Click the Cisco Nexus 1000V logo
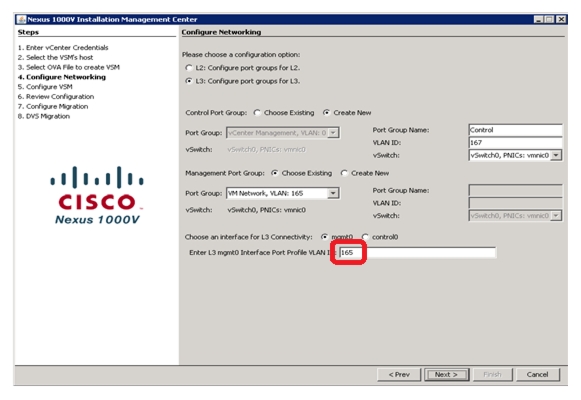The height and width of the screenshot is (400, 581). [x=97, y=195]
